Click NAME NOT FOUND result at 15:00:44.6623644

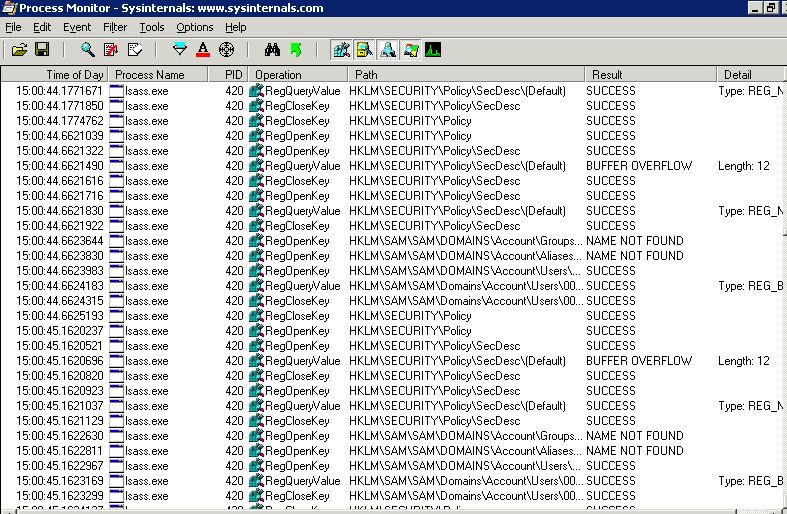pyautogui.click(x=635, y=241)
